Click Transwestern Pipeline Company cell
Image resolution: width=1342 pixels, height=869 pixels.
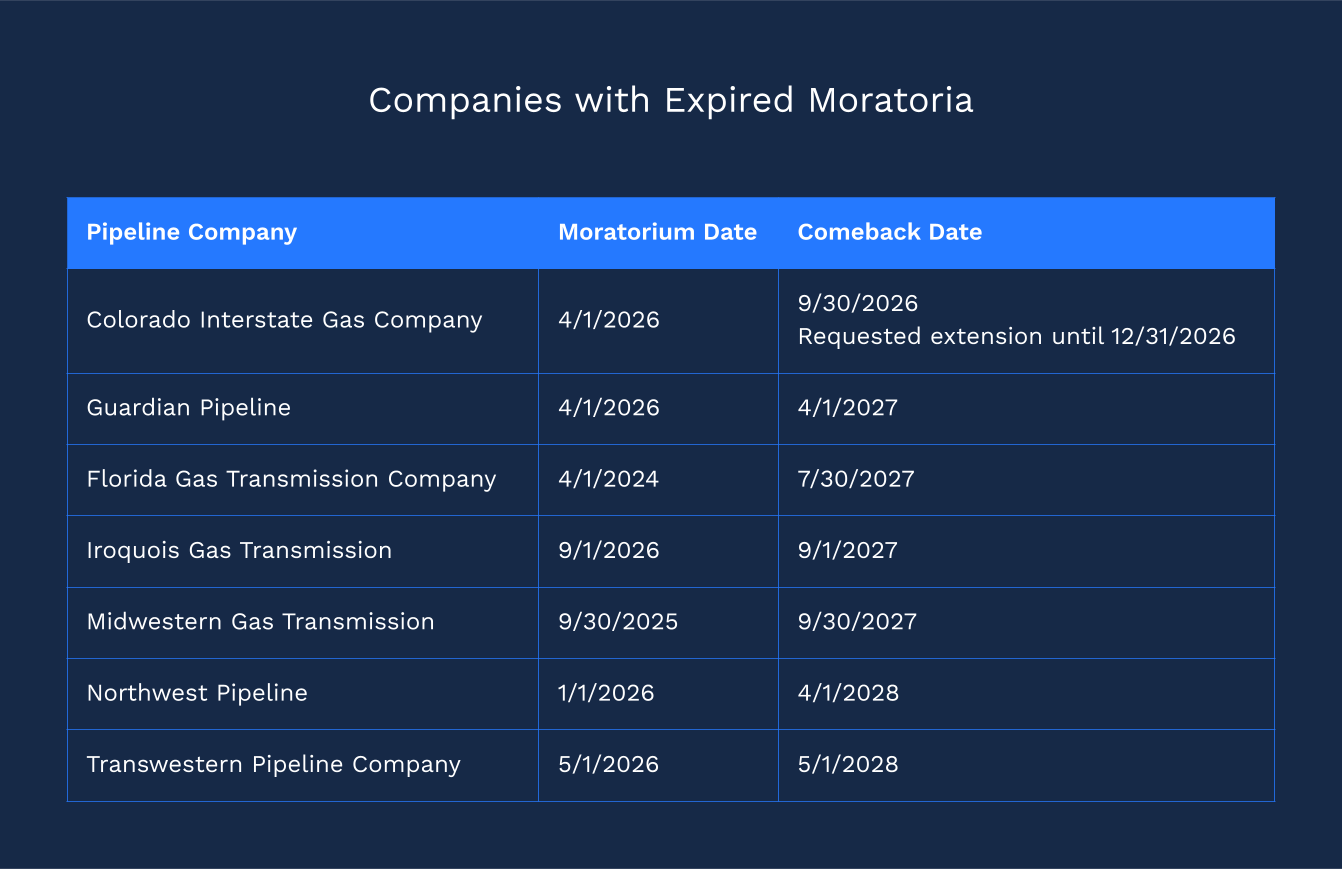[x=274, y=765]
